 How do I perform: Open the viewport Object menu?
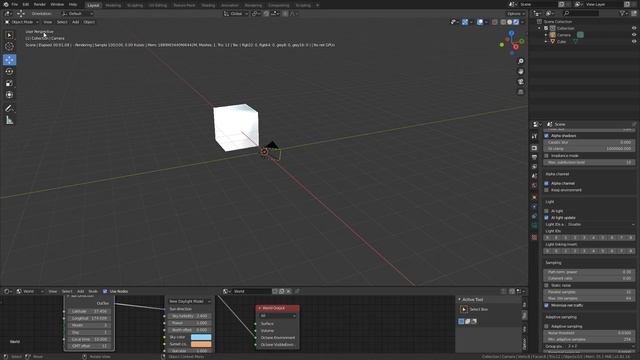pos(89,22)
